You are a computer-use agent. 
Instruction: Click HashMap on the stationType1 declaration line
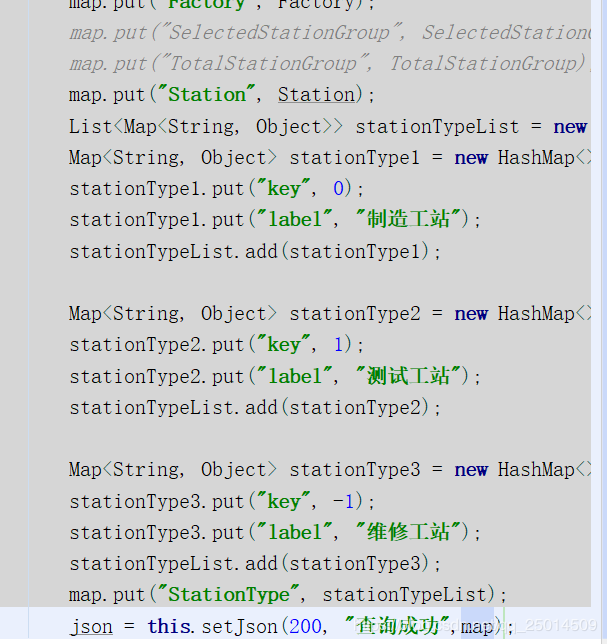point(536,158)
